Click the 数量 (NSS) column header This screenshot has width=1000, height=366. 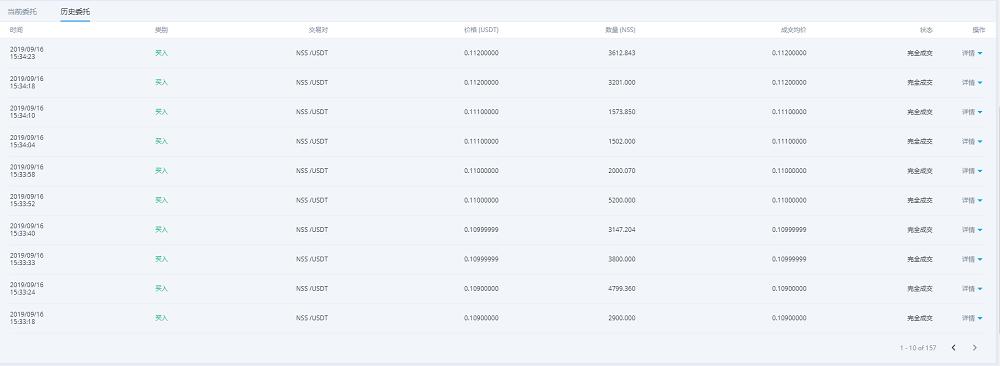pos(621,30)
